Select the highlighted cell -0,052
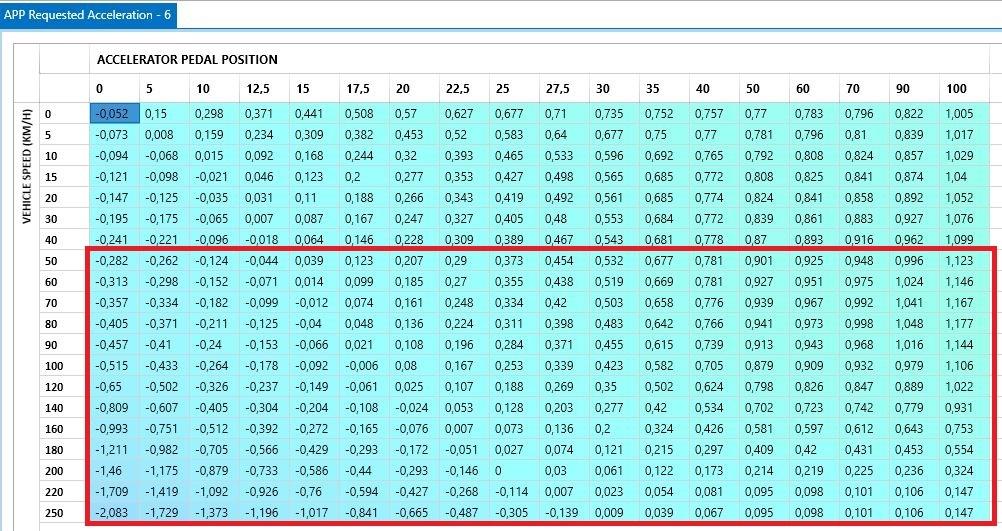The width and height of the screenshot is (1002, 531). pyautogui.click(x=114, y=114)
